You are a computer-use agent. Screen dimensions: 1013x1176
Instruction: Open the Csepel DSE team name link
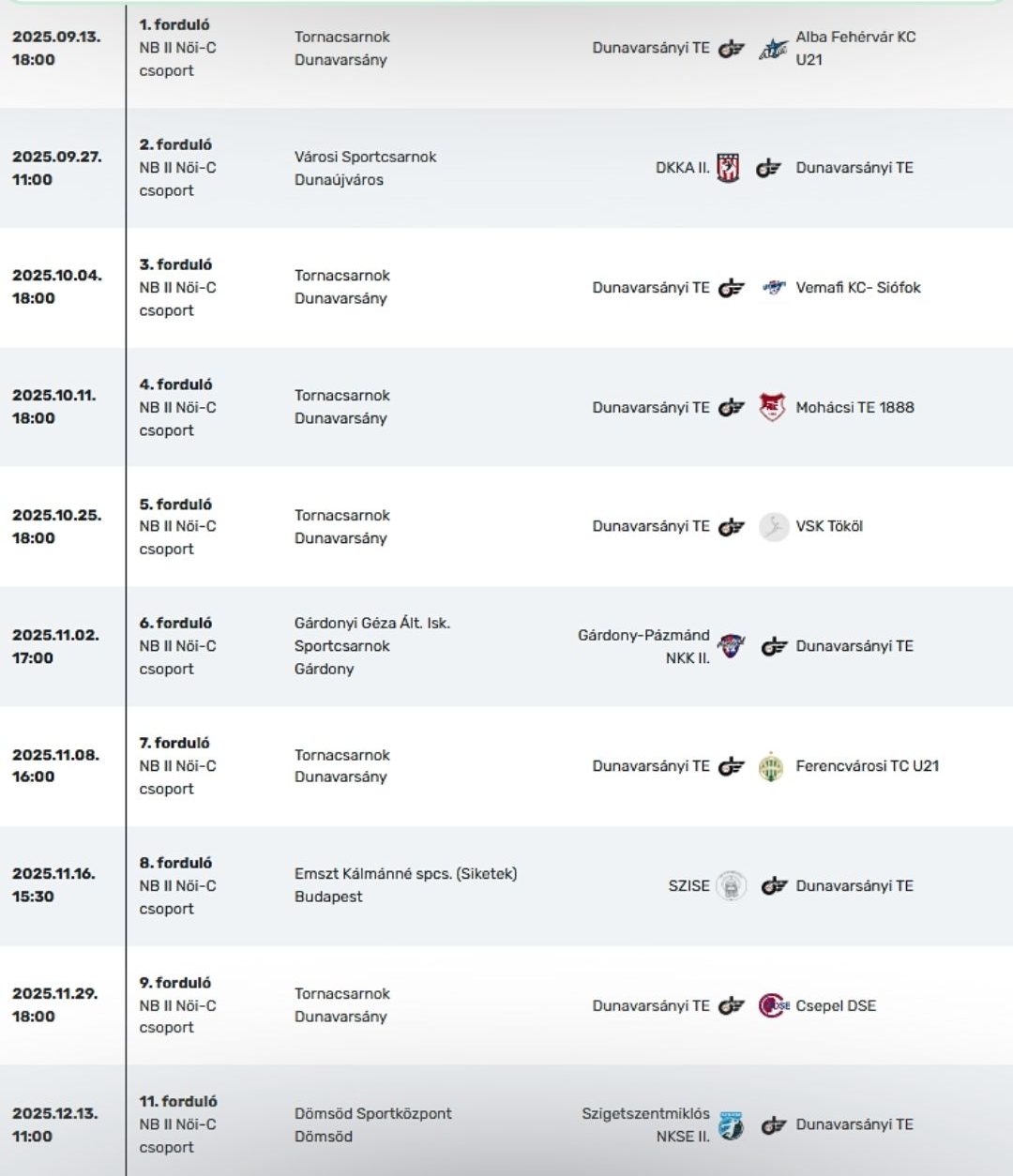pos(836,1006)
